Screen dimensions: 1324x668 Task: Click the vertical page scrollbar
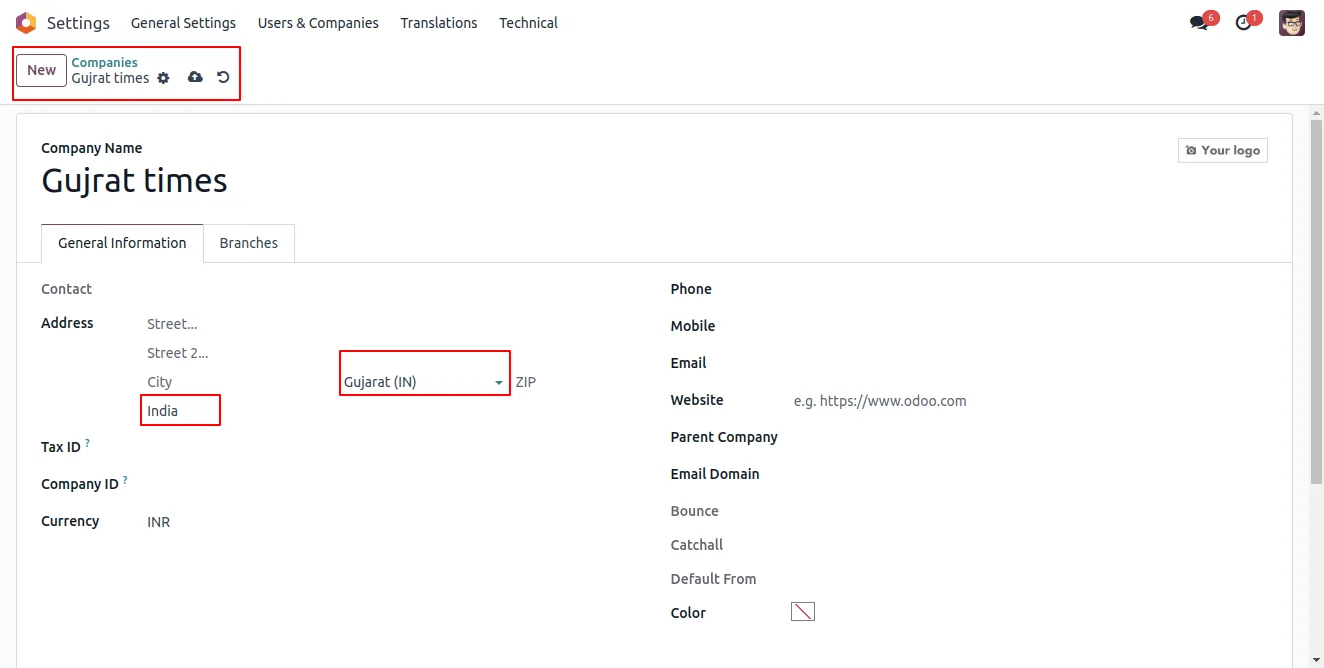(x=1316, y=300)
